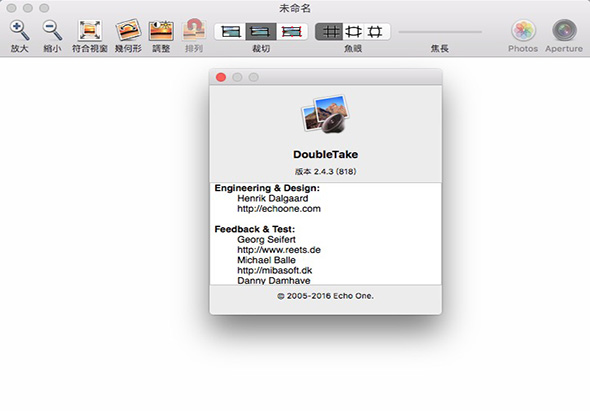Click the name Danny Damhave
Viewport: 590px width, 411px height.
274,280
